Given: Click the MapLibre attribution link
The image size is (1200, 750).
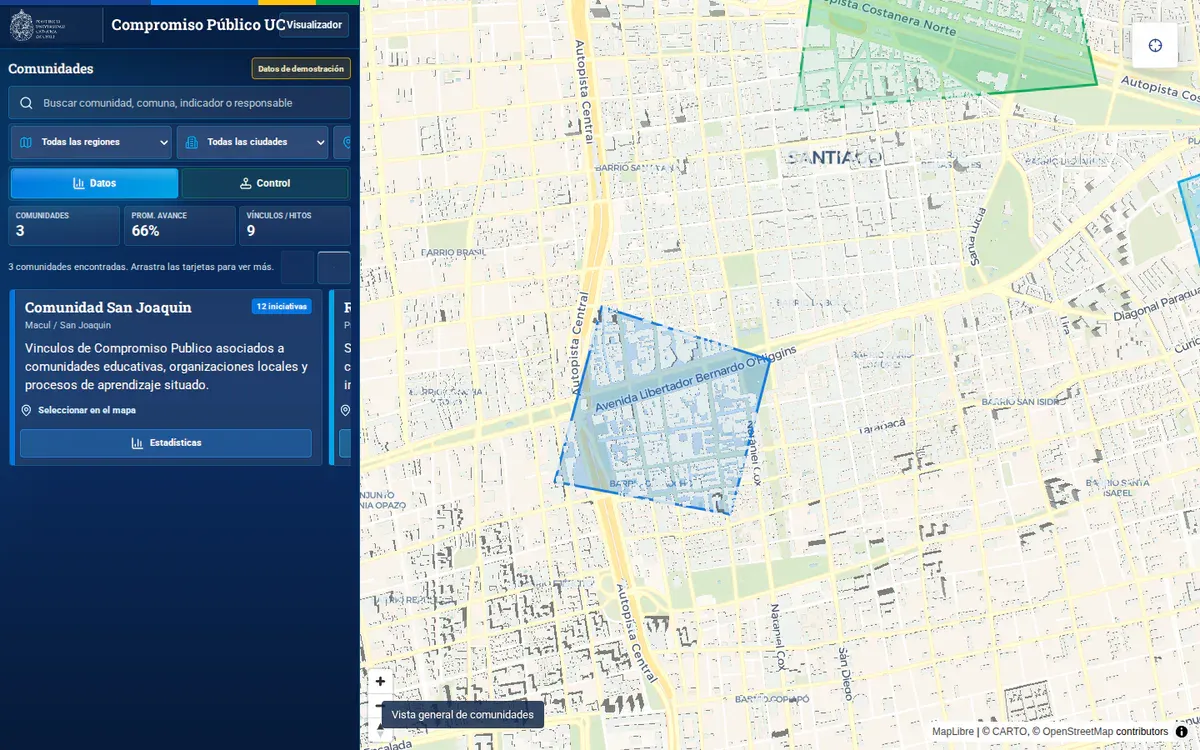Looking at the screenshot, I should click(953, 732).
